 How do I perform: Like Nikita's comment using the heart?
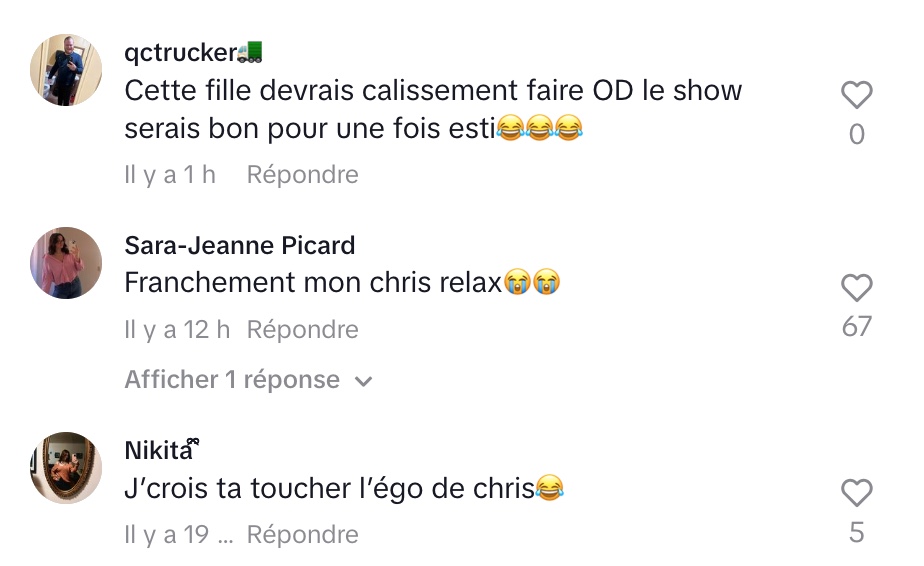coord(856,493)
